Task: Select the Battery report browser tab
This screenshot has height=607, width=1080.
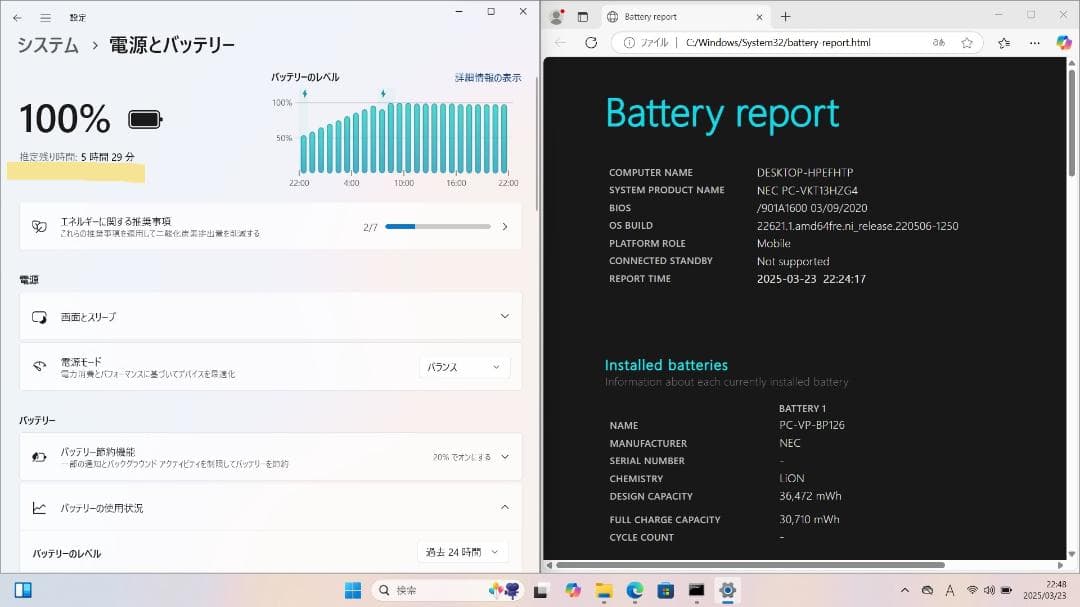Action: pos(680,16)
